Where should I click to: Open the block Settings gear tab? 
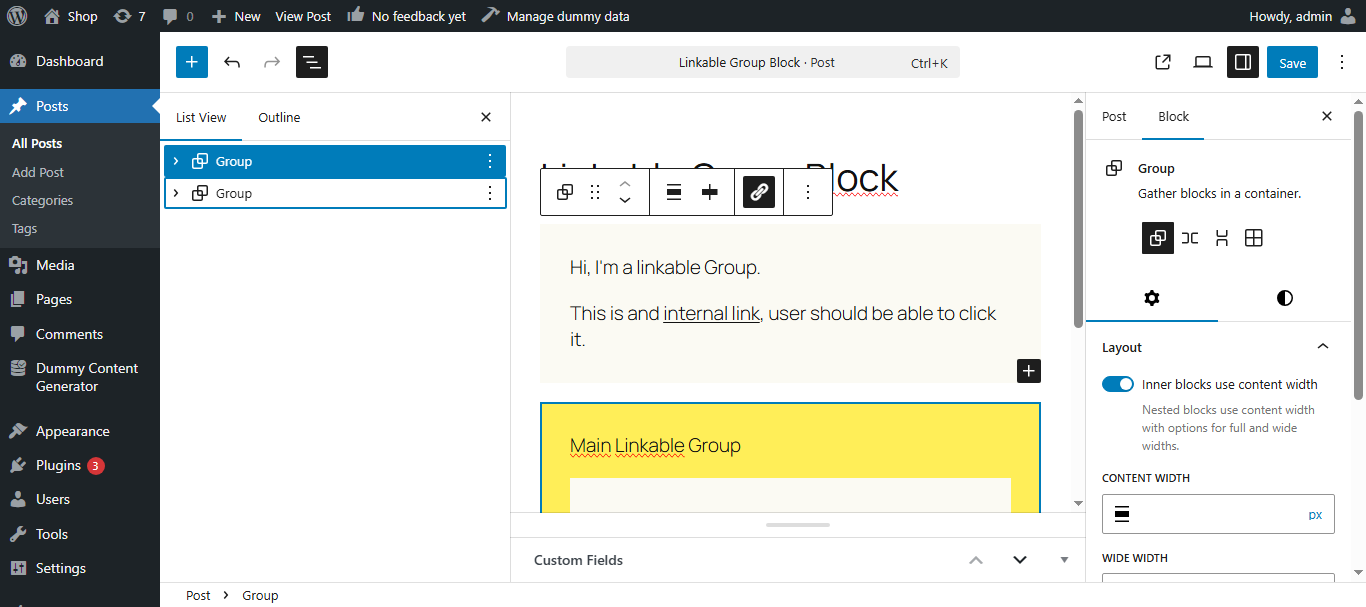1152,298
